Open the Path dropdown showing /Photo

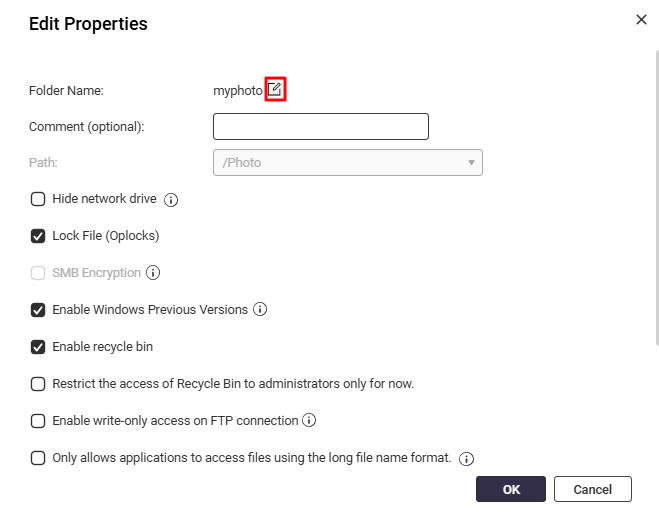point(348,163)
